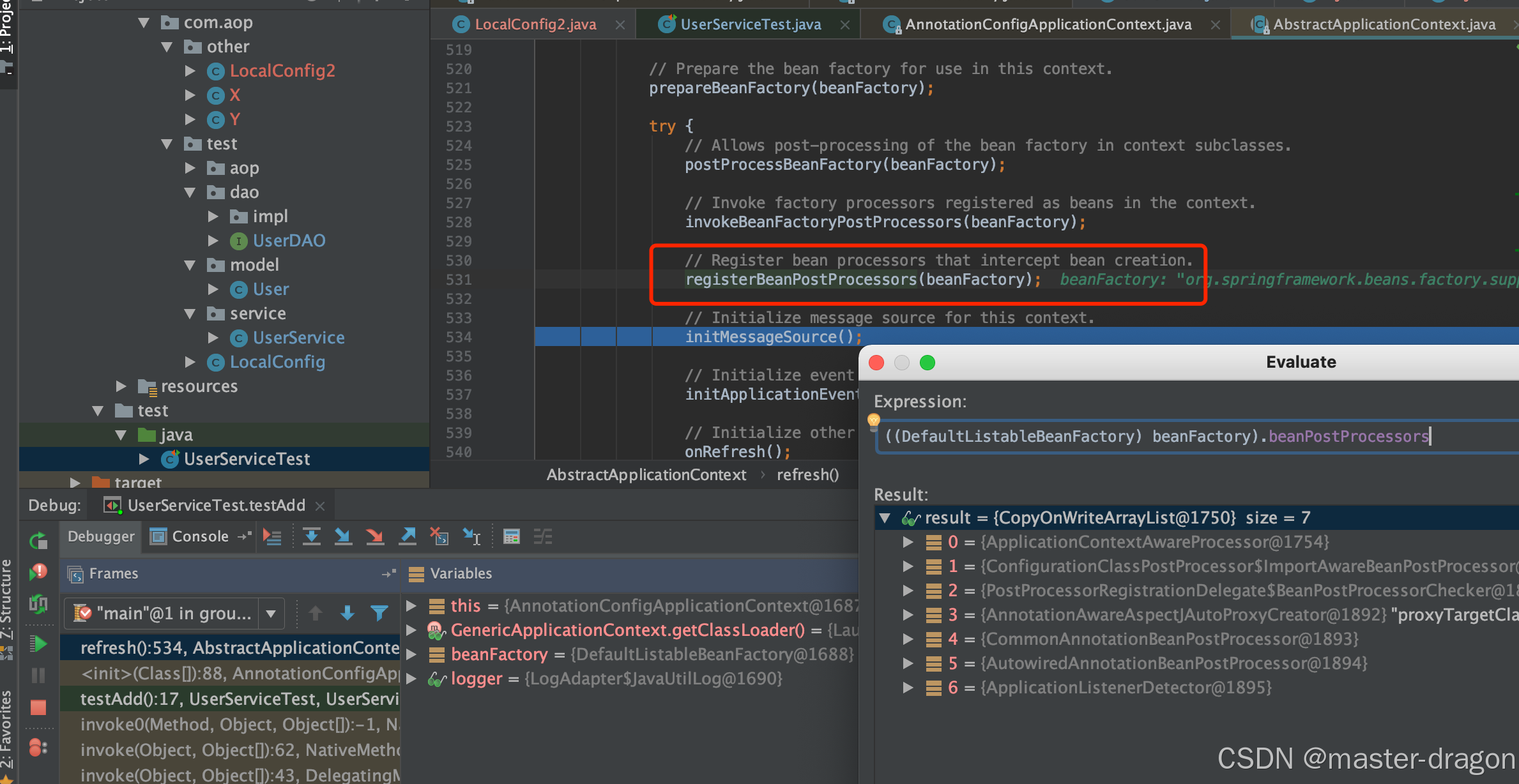Stop the debug session with red square
Viewport: 1519px width, 784px height.
click(x=38, y=707)
